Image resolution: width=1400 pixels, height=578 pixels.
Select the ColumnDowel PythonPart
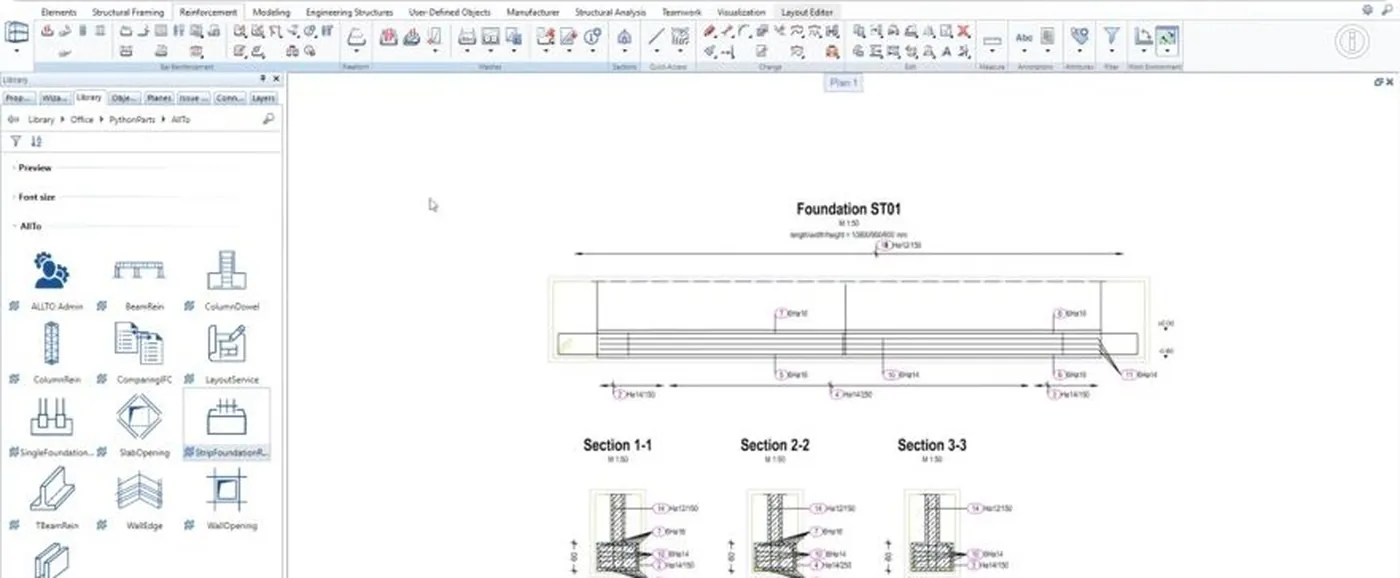[x=226, y=278]
